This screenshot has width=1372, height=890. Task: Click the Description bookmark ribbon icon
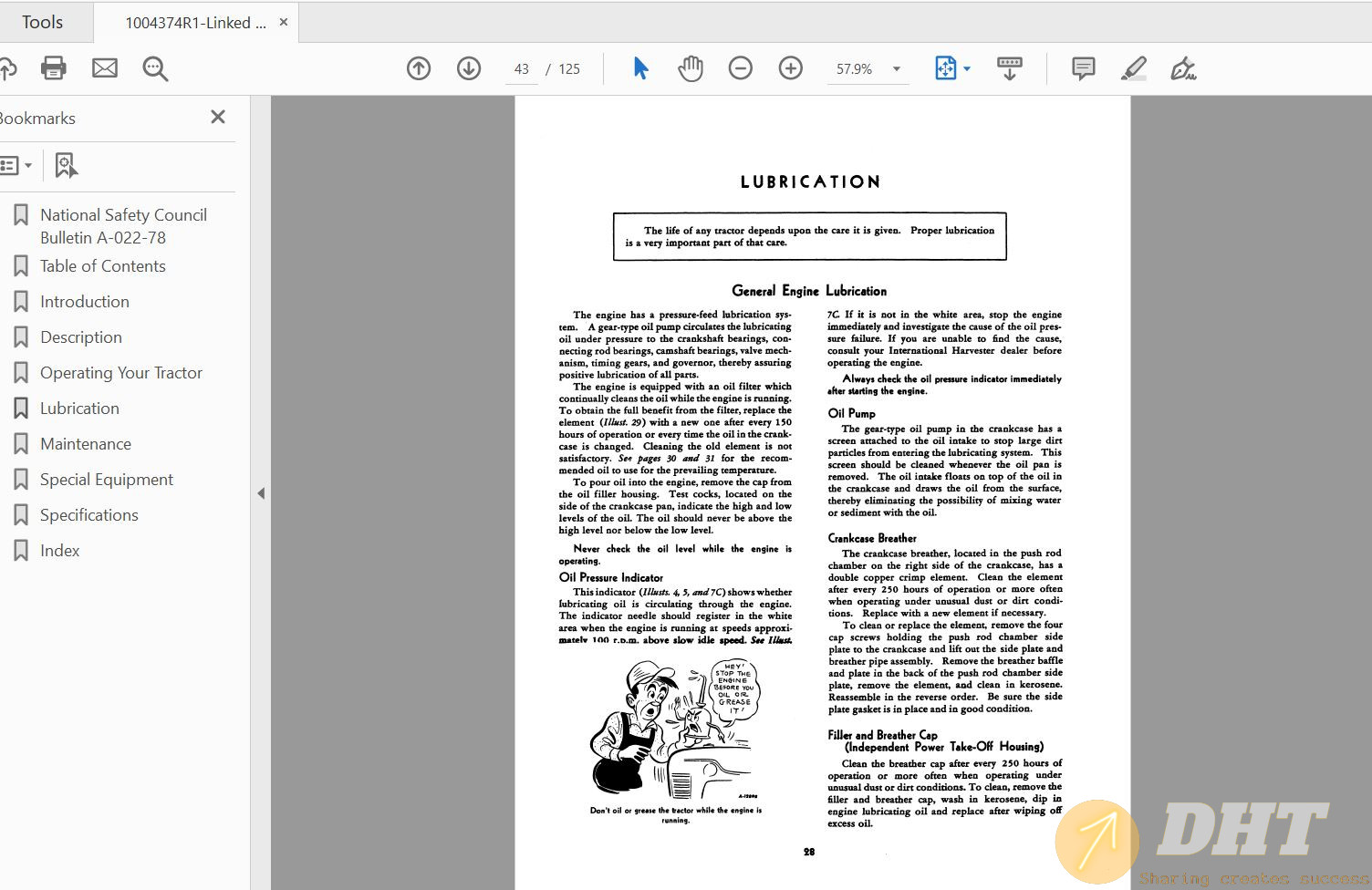tap(20, 337)
